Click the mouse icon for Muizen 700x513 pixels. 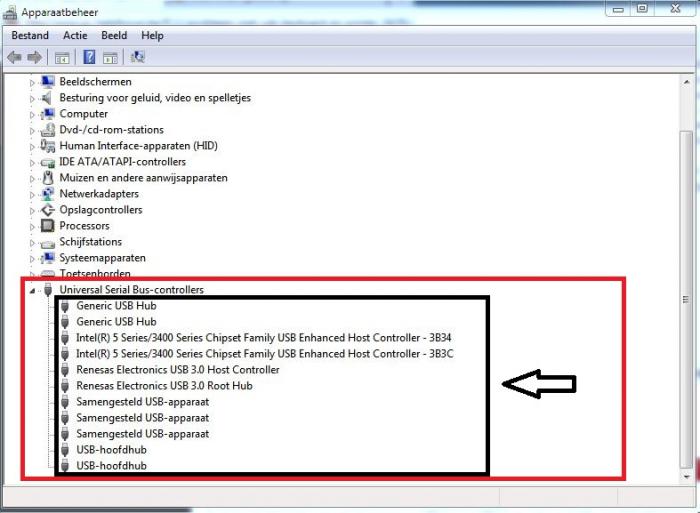point(47,178)
